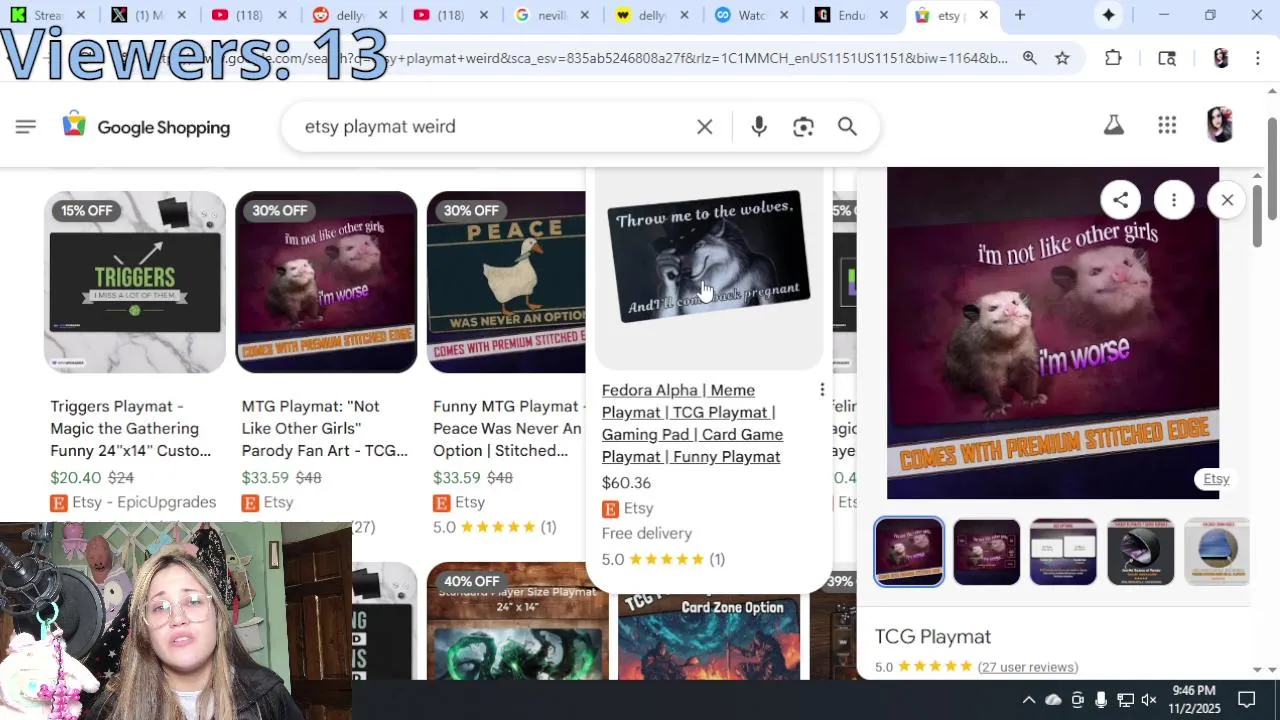Screen dimensions: 1280x720
Task: Open the 27 user reviews link
Action: coord(1027,667)
